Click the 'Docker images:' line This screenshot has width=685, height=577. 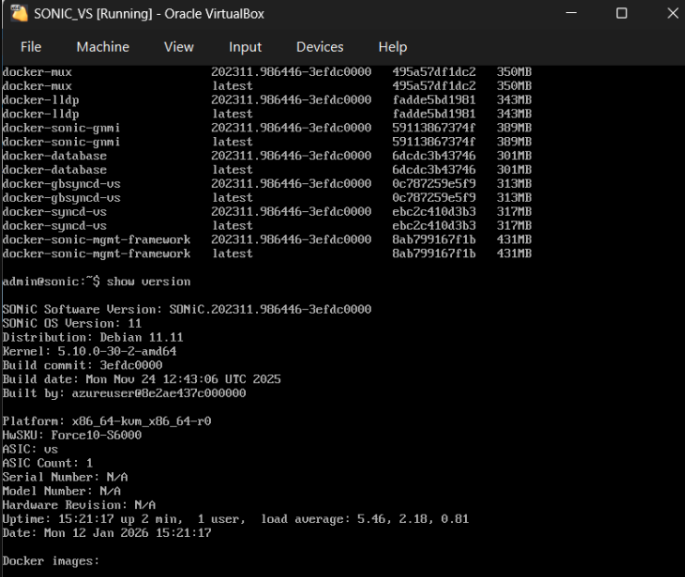[51, 561]
